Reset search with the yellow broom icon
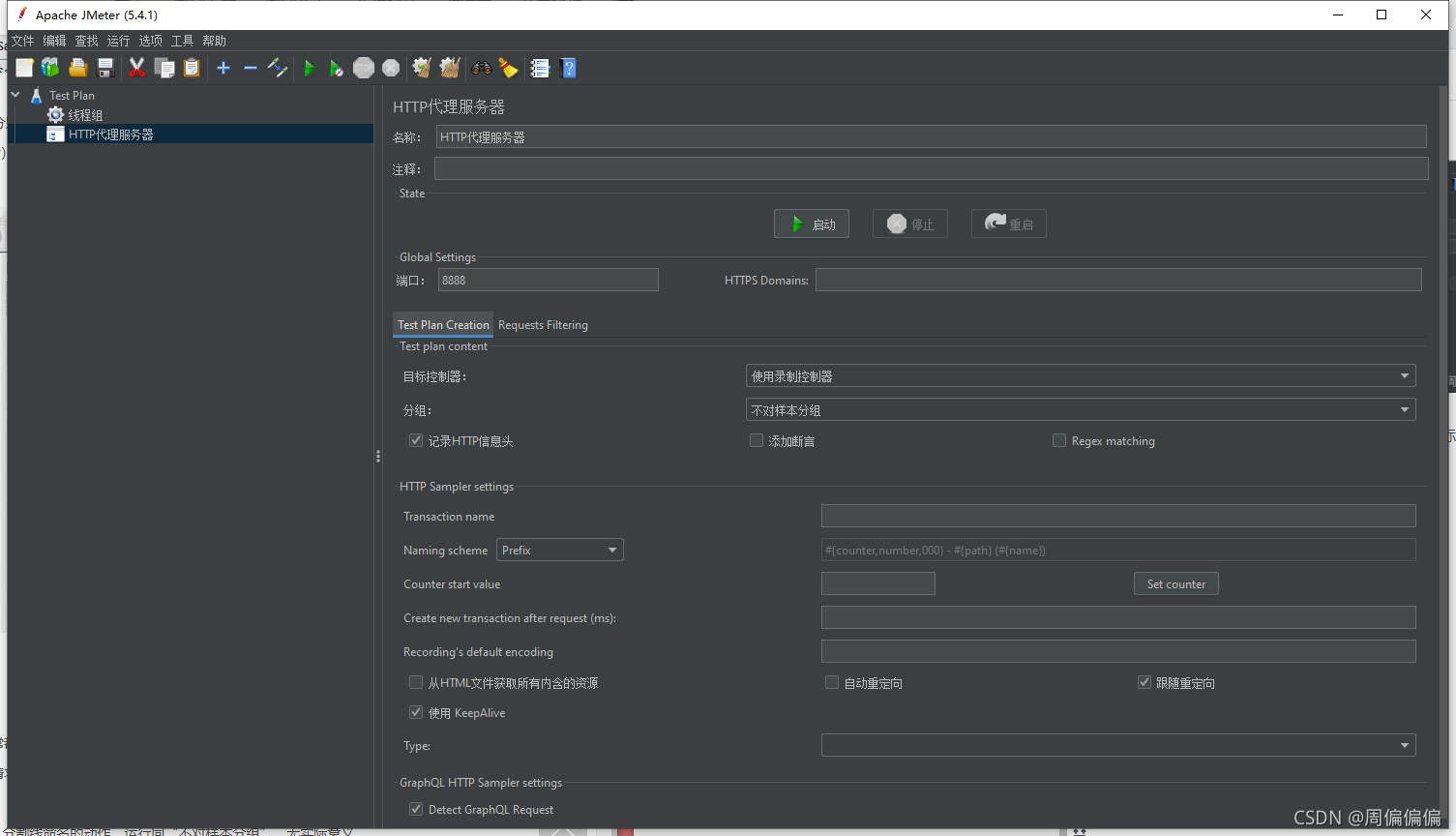This screenshot has height=836, width=1456. pyautogui.click(x=508, y=68)
